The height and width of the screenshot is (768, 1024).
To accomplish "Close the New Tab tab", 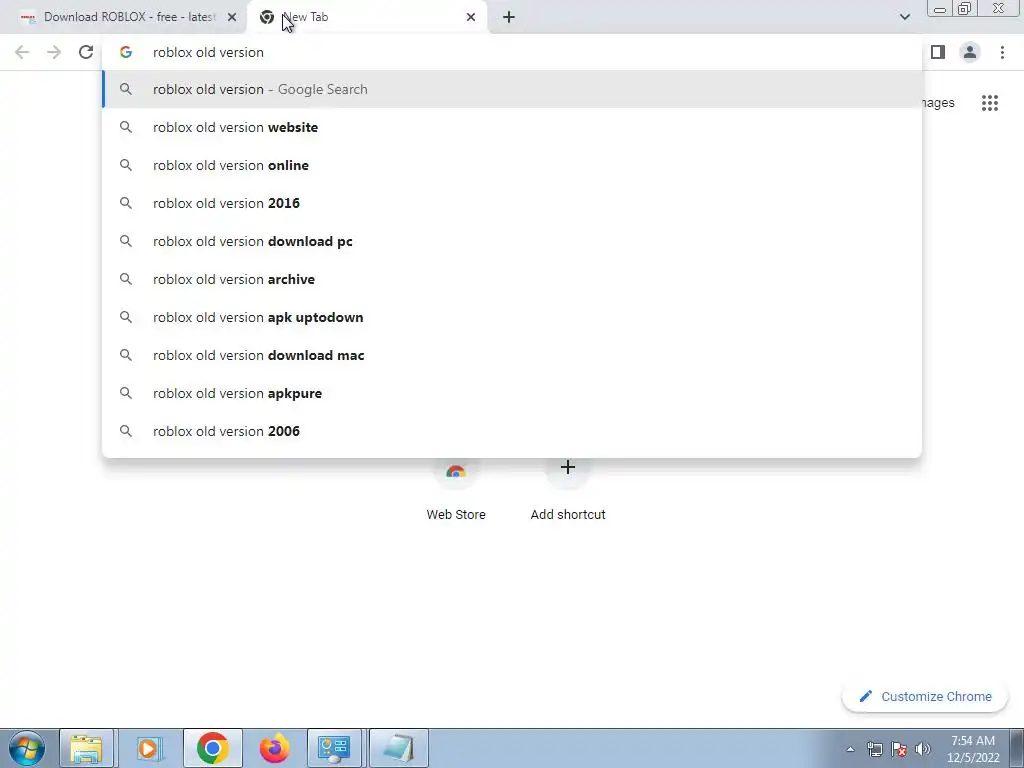I will coord(471,17).
